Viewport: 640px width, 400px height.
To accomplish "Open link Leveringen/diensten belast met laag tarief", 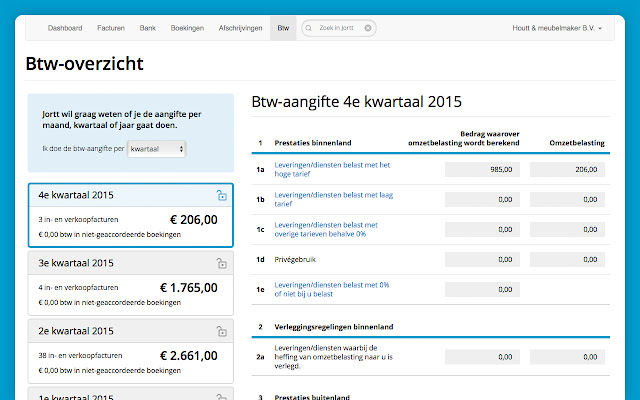I will click(333, 199).
